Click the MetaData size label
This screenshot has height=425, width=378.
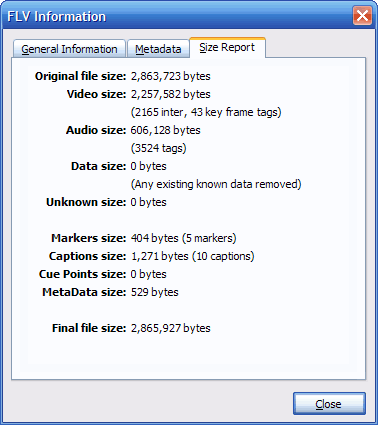(x=84, y=292)
